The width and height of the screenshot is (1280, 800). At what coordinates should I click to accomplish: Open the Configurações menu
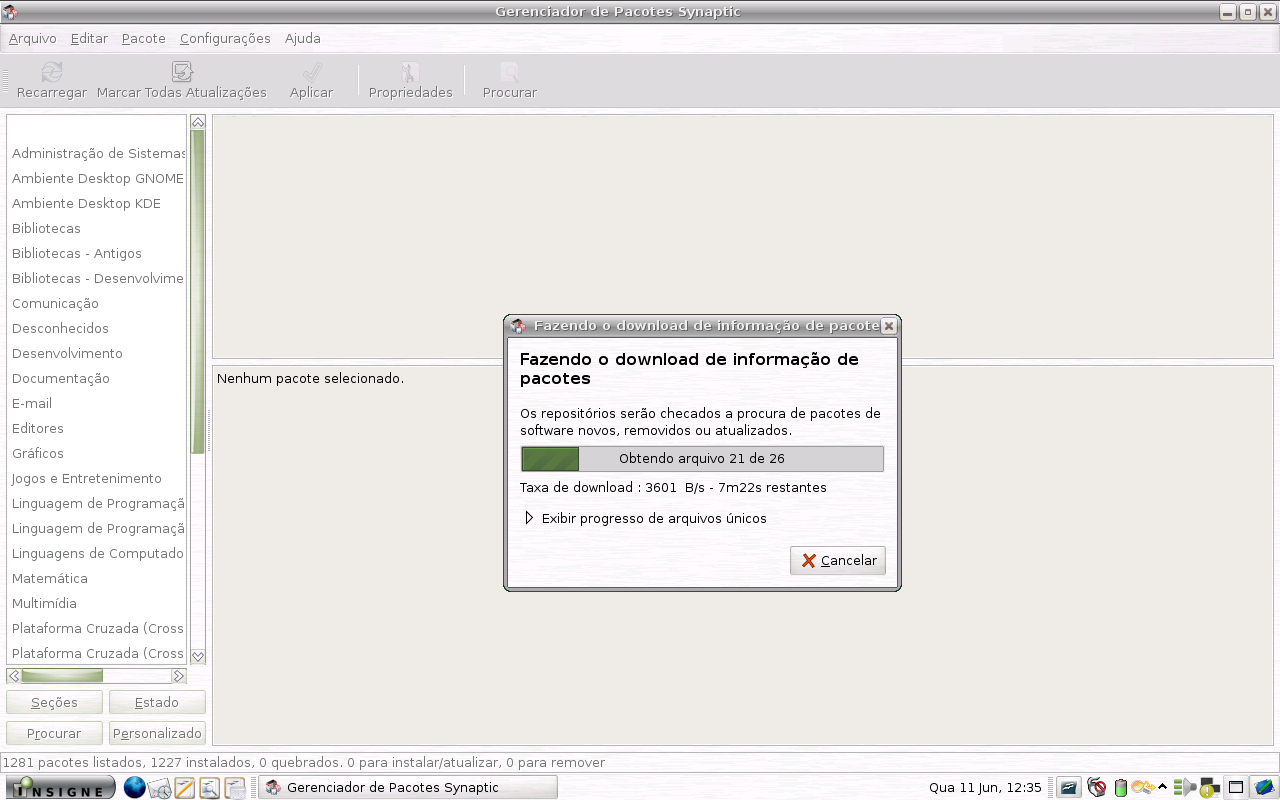(x=225, y=38)
